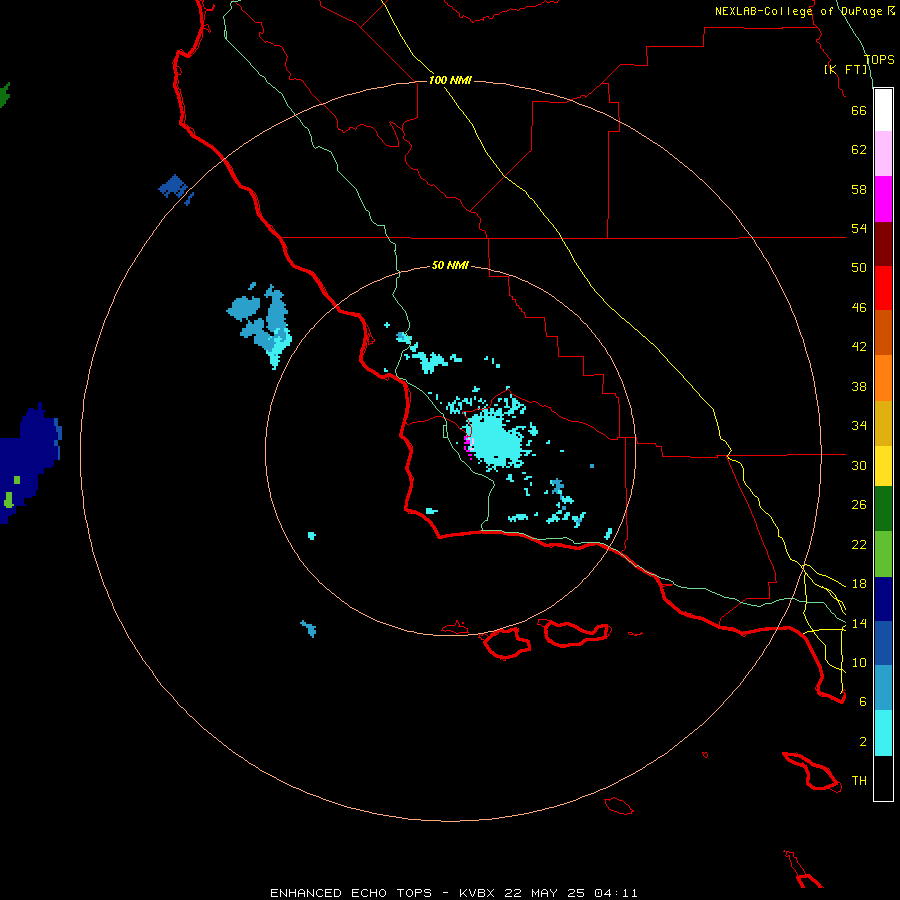The image size is (900, 900).
Task: Click the "10" legend value
Action: (859, 663)
